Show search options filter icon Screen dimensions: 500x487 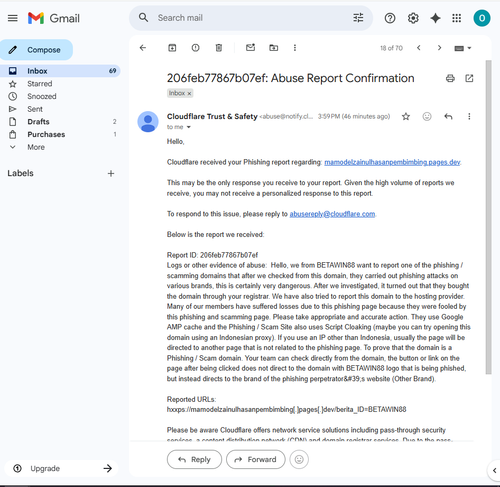click(358, 18)
